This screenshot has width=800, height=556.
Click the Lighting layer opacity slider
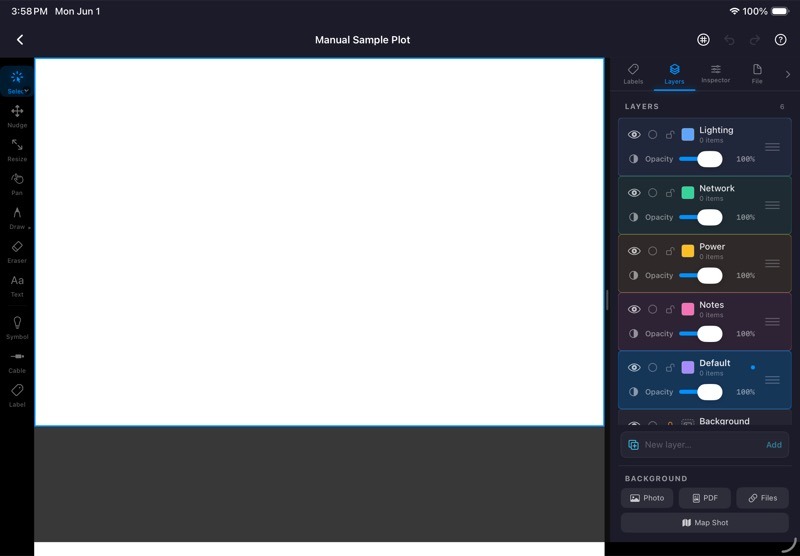pyautogui.click(x=701, y=159)
